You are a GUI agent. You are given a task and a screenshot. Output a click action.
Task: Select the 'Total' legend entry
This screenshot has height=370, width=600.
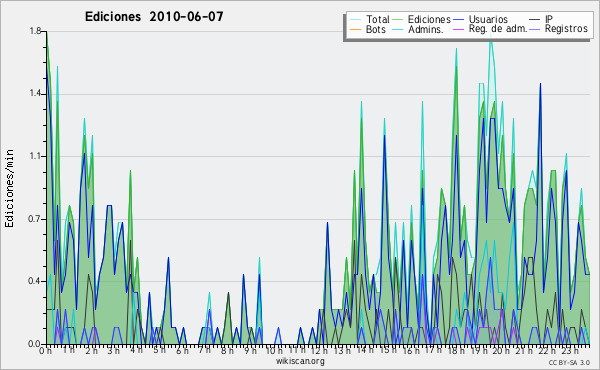pos(378,19)
